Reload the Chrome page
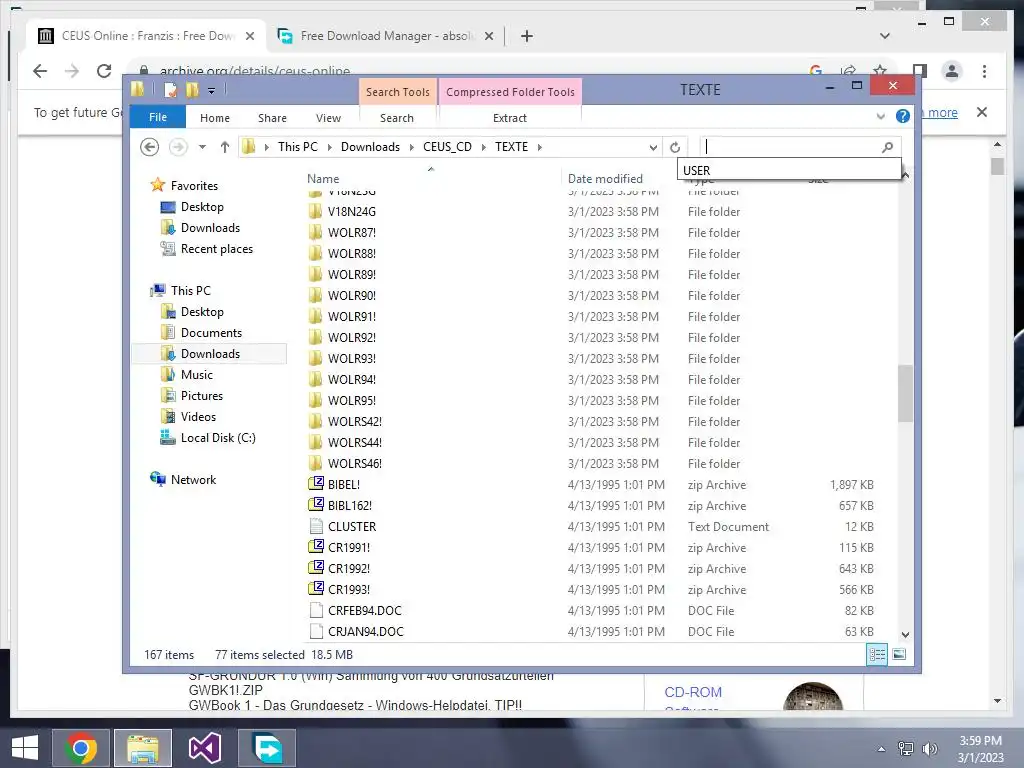The image size is (1024, 768). coord(104,71)
